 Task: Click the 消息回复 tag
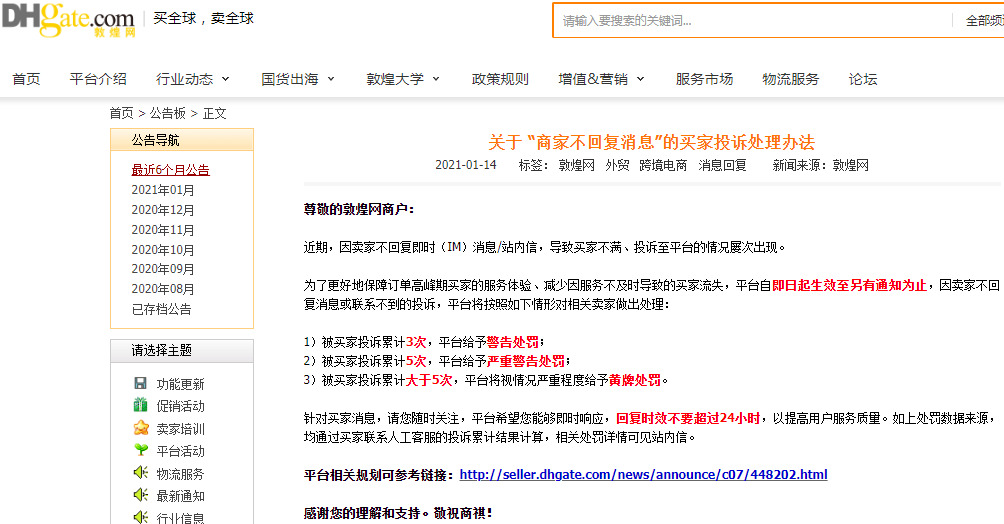tap(722, 165)
